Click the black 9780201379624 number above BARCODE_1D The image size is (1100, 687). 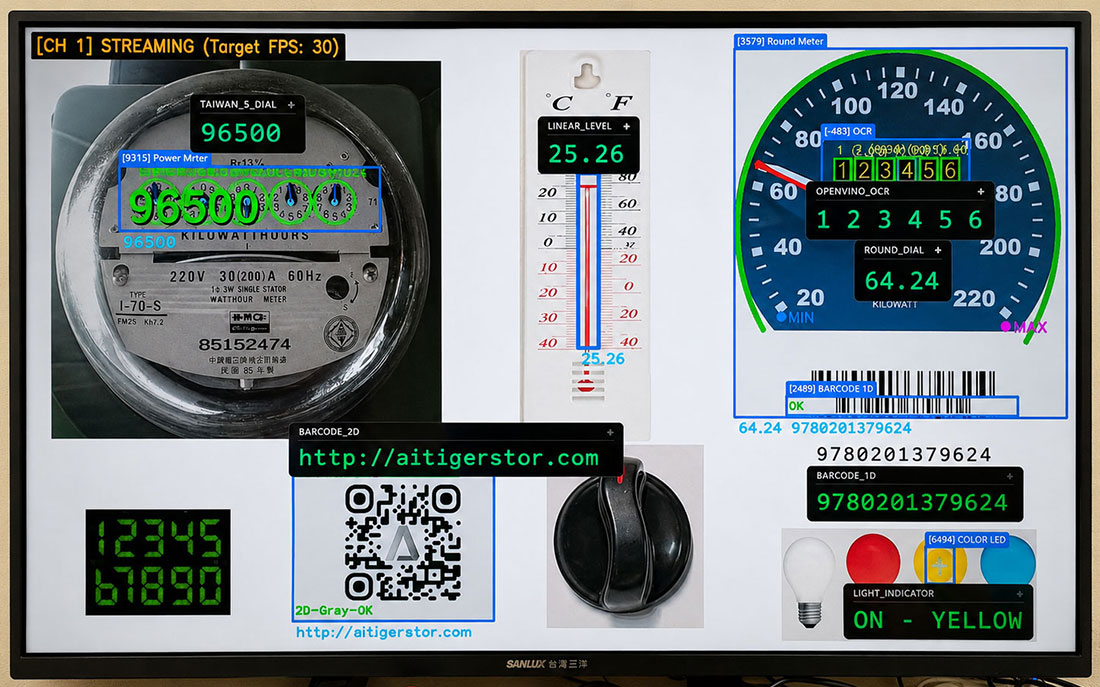coord(904,455)
